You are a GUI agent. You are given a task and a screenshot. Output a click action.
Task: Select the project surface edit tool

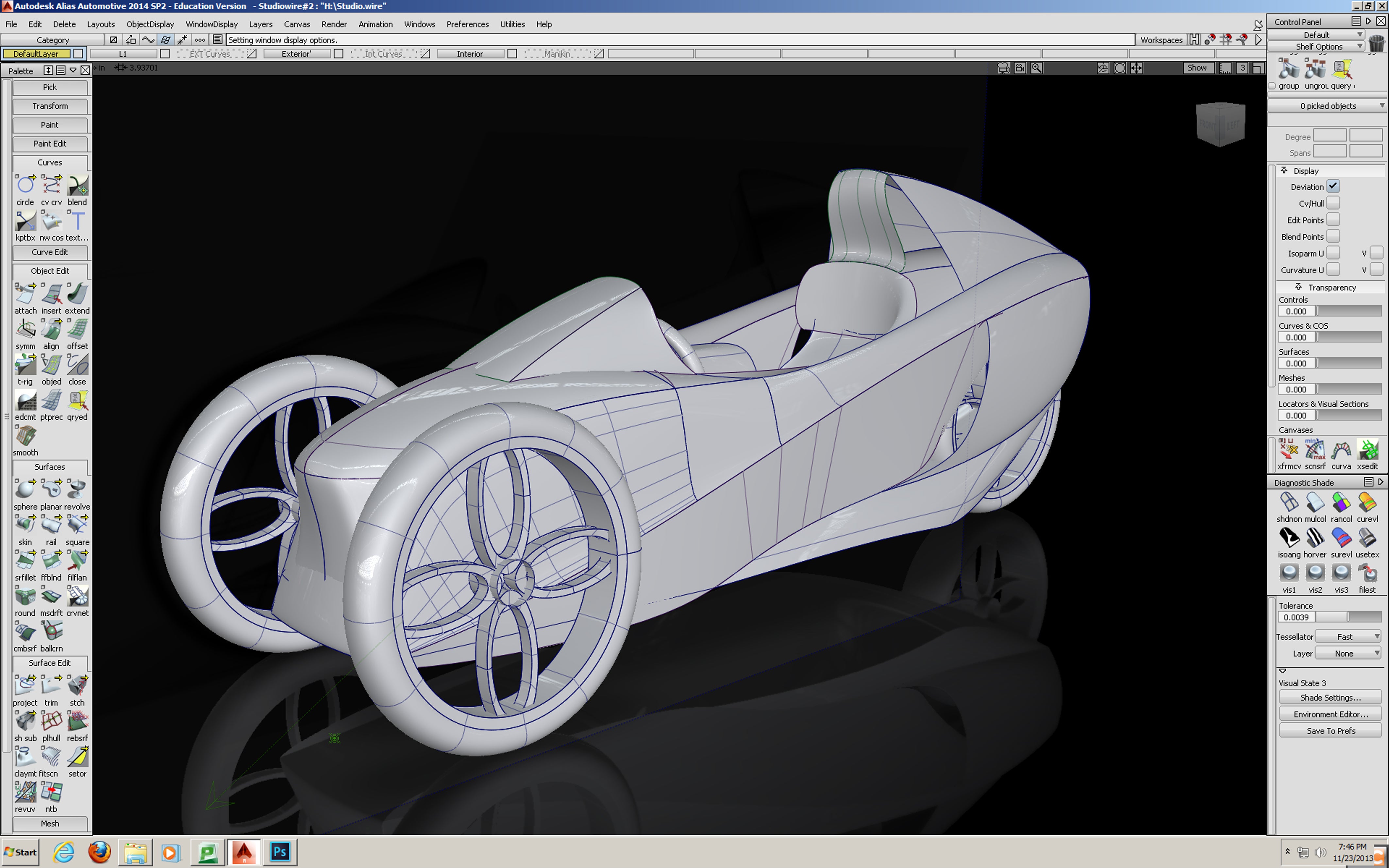(25, 686)
